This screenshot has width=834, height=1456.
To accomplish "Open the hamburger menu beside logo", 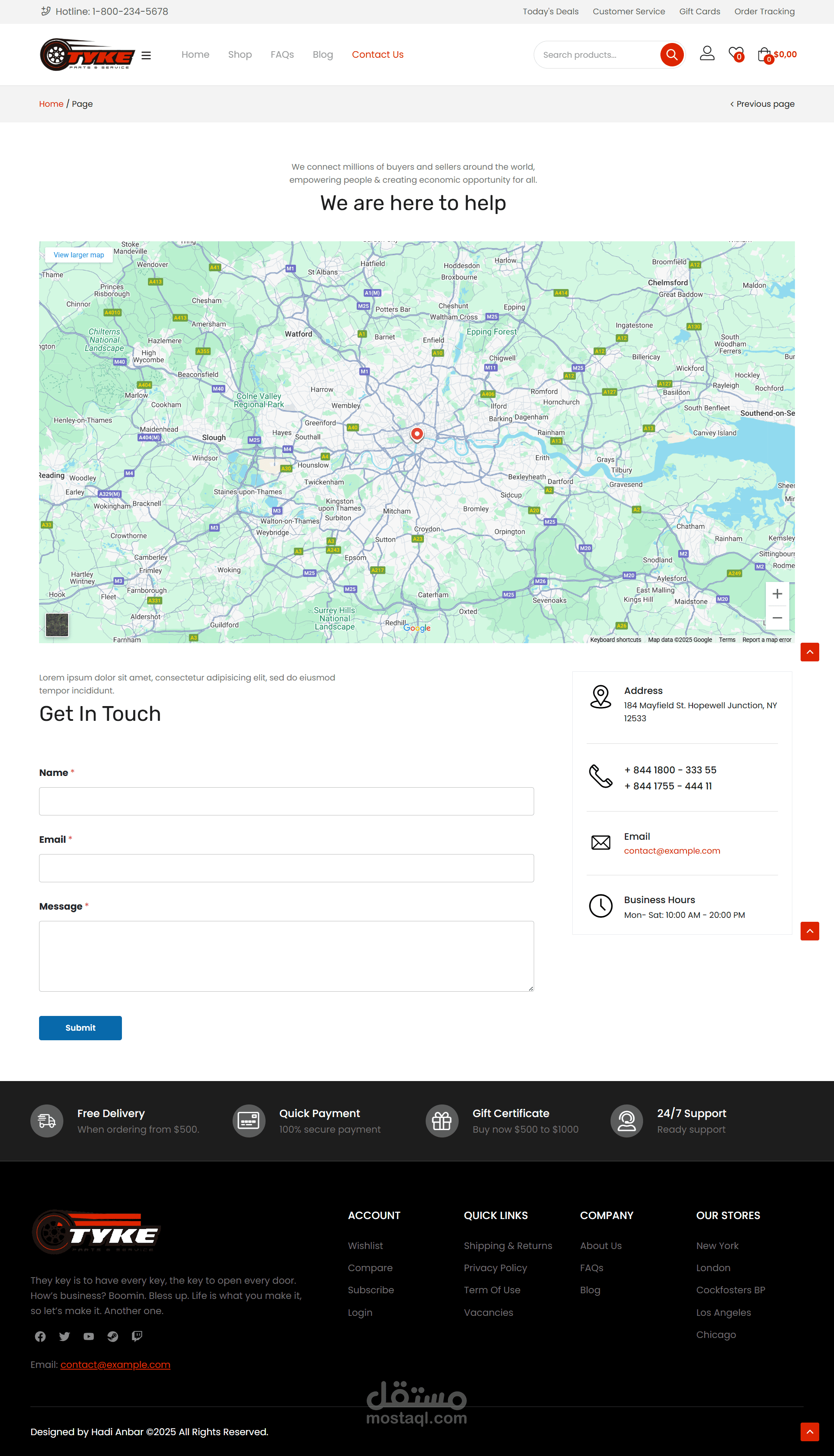I will click(146, 56).
